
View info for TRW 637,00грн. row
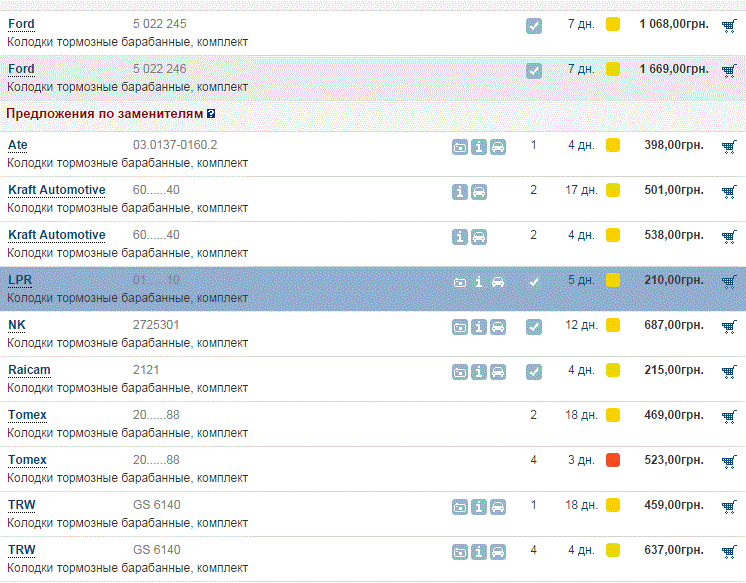(479, 552)
